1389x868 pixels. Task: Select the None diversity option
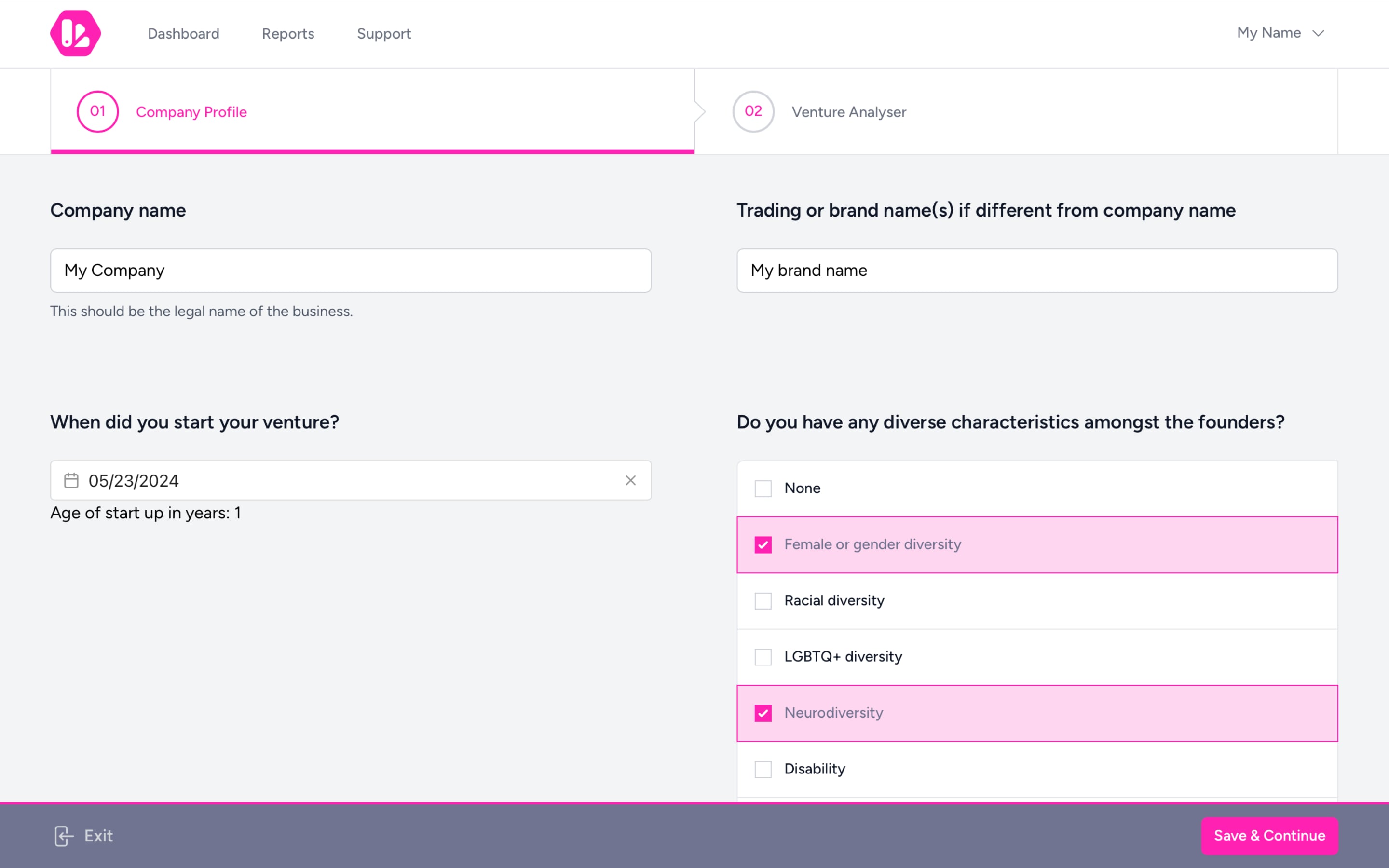click(x=763, y=488)
